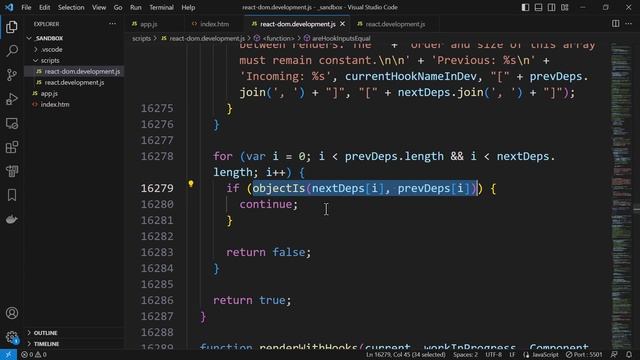The height and width of the screenshot is (360, 640).
Task: Open app.js from Explorer tree
Action: [74, 93]
